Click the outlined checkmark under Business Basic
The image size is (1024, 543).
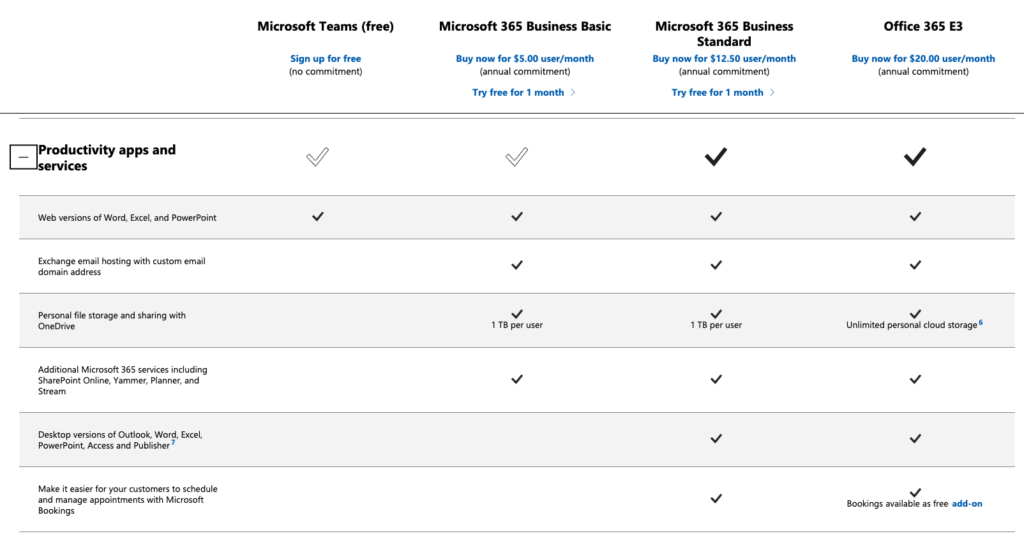point(517,157)
